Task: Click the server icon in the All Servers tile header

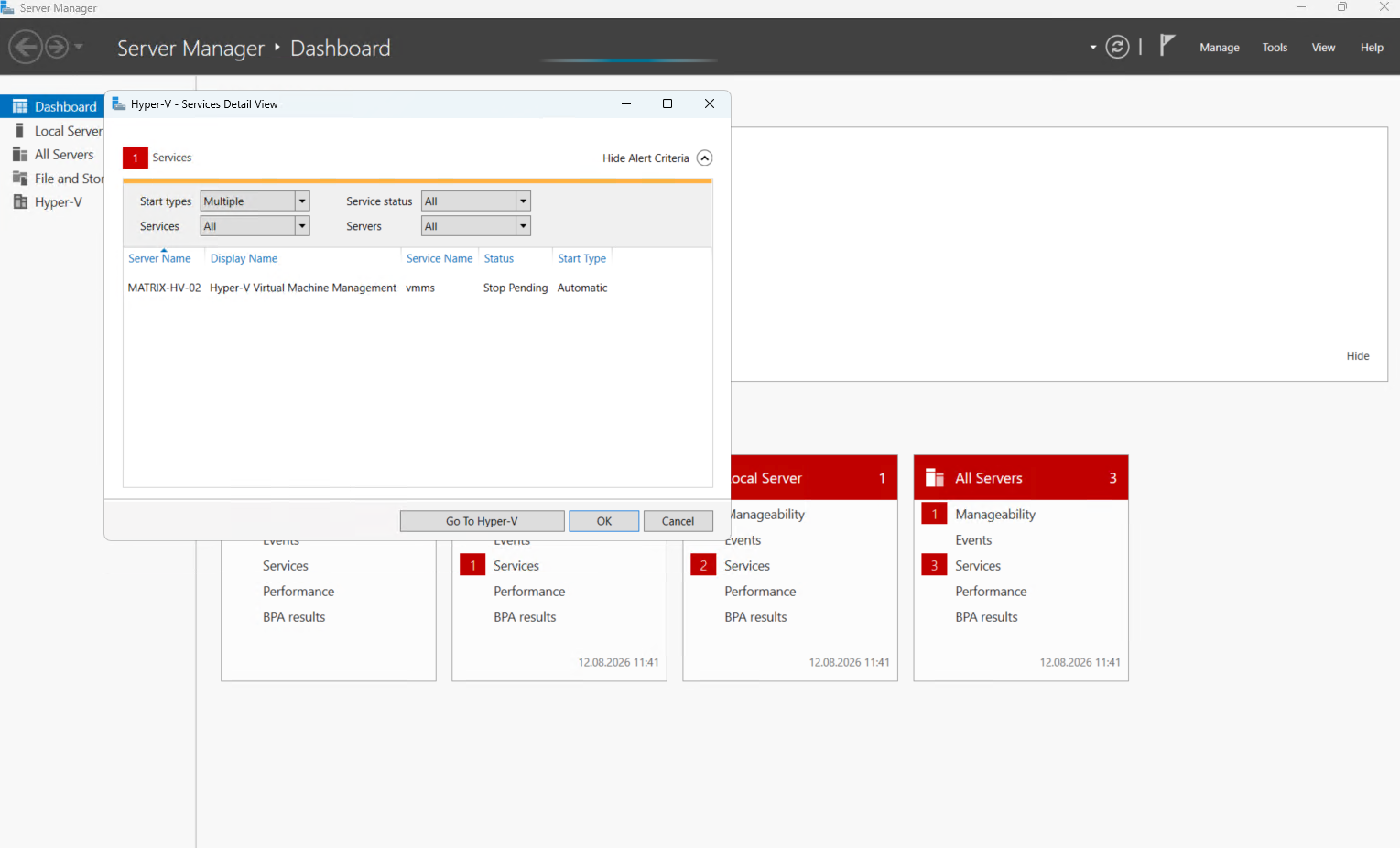Action: point(935,478)
